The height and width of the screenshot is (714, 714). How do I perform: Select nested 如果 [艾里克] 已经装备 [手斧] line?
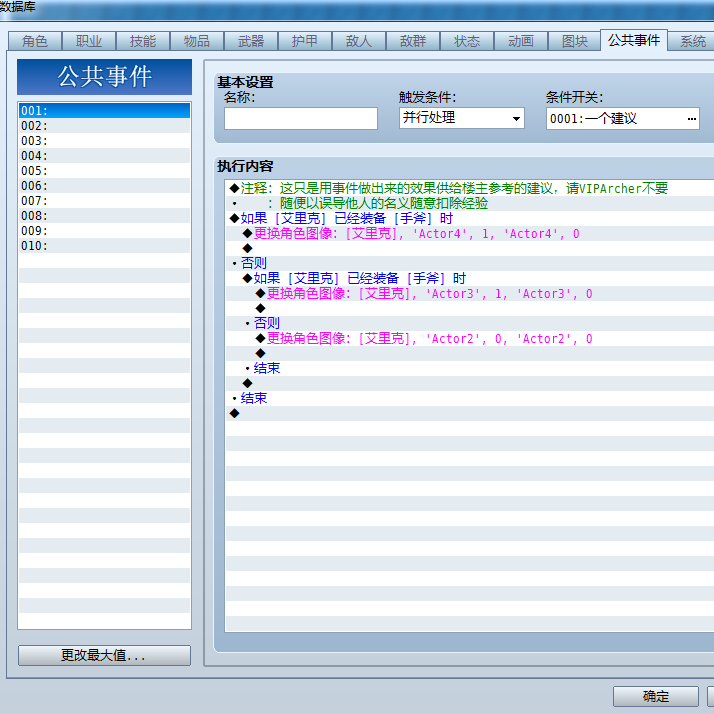coord(470,278)
